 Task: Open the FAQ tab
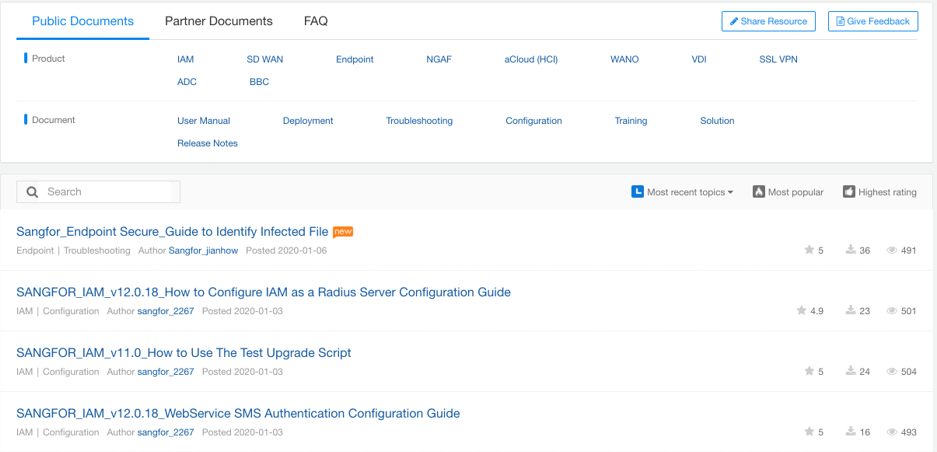[316, 22]
